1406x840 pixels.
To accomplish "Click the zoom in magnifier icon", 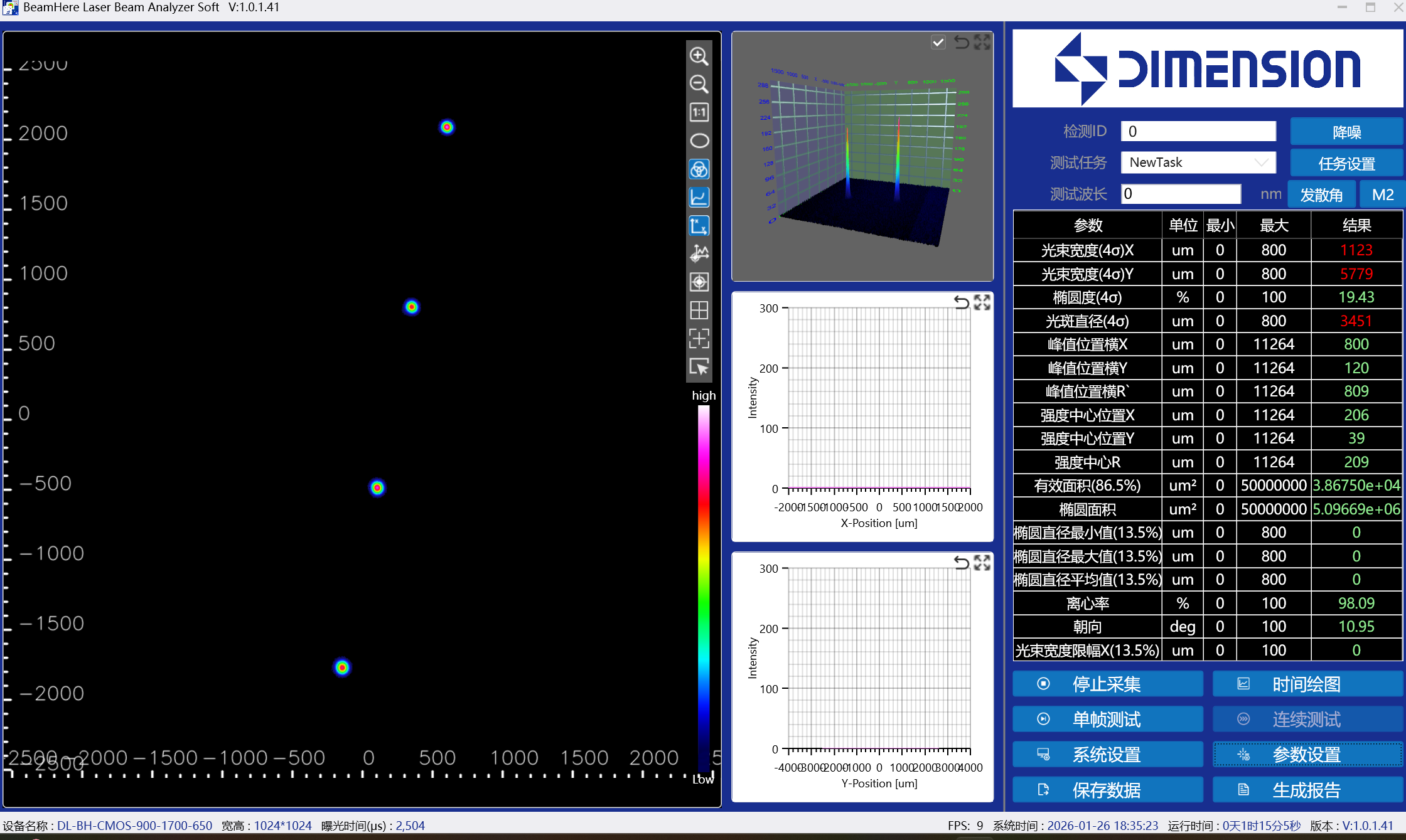I will click(699, 56).
